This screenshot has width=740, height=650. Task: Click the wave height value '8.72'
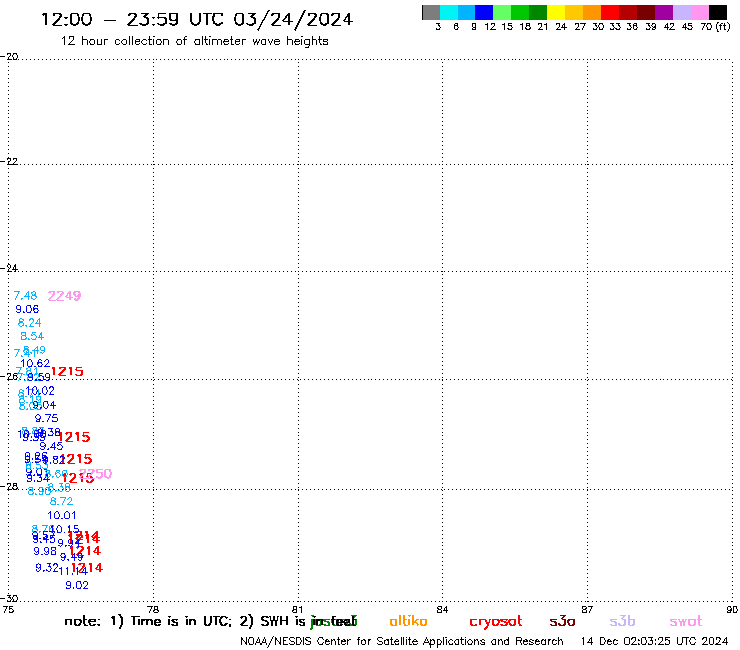point(61,502)
